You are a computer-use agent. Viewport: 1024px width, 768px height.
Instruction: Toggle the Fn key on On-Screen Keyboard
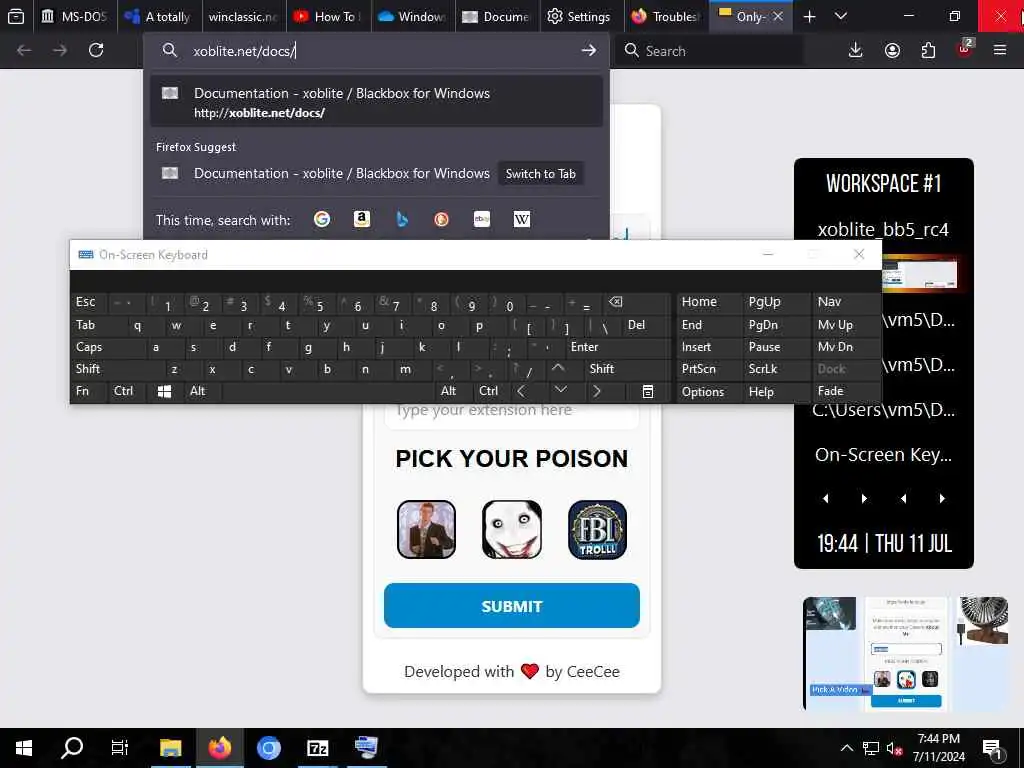89,391
